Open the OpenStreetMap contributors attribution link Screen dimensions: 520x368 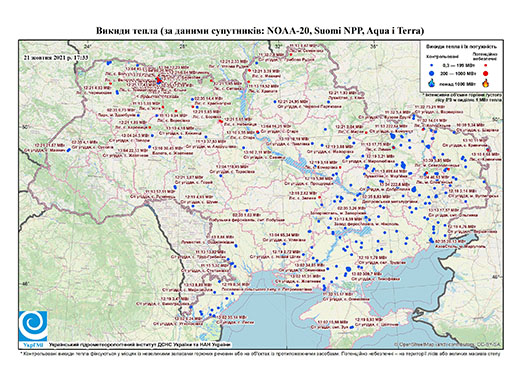point(448,344)
